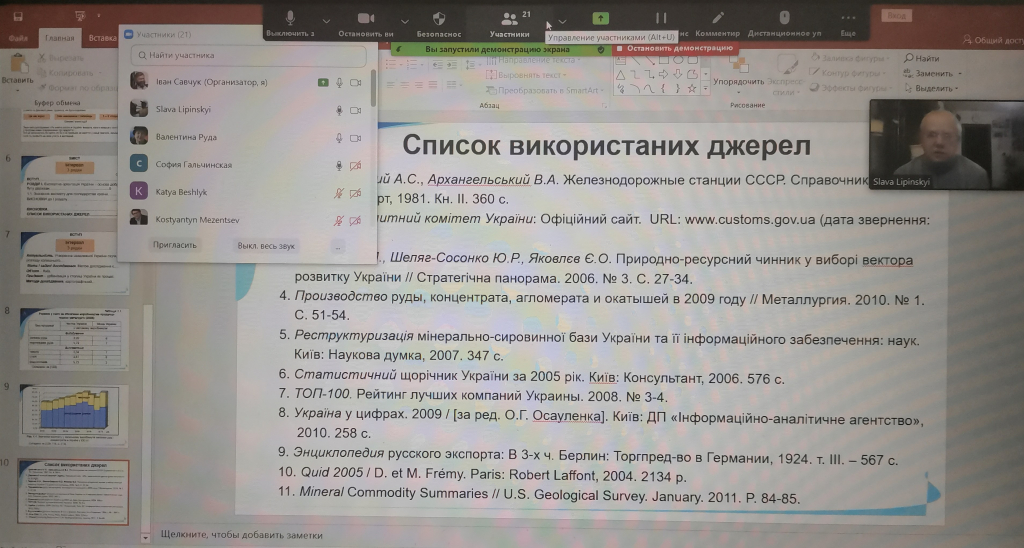Toggle camera for Slava Lipinskyi
This screenshot has width=1024, height=548.
[356, 110]
